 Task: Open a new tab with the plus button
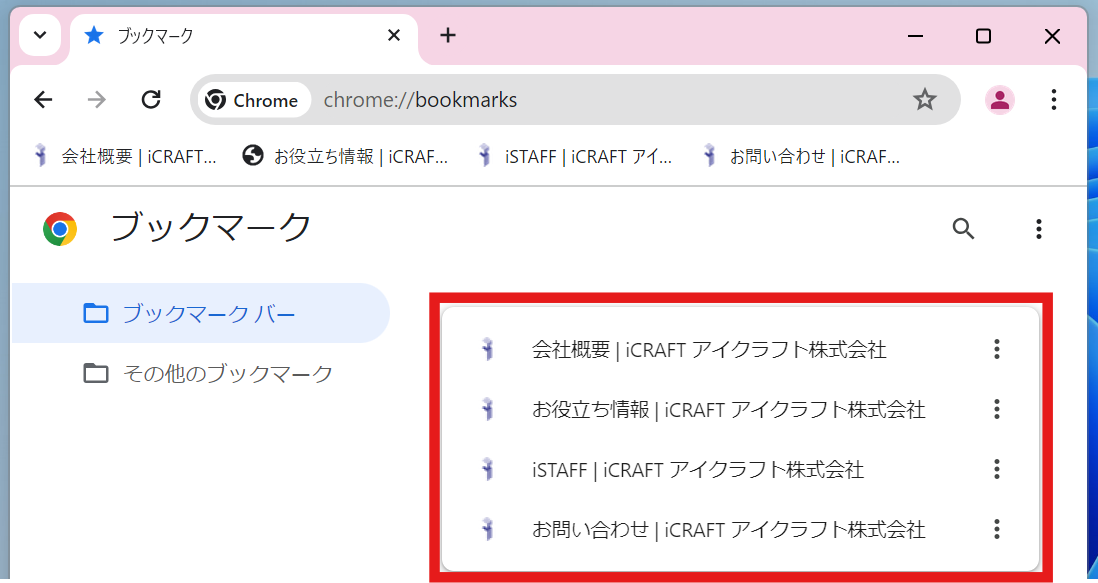pos(447,34)
